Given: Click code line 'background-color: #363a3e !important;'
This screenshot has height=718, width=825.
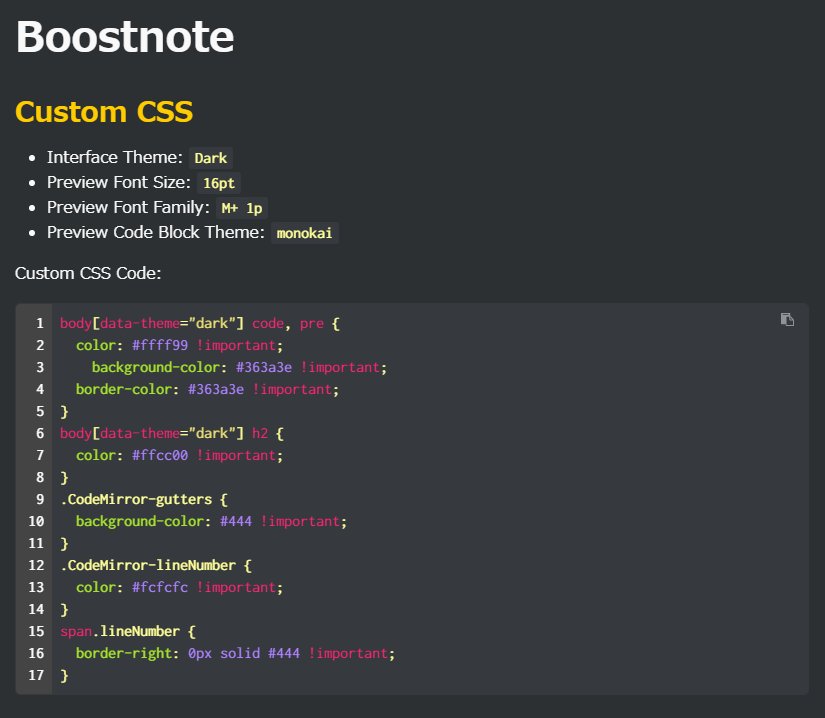Looking at the screenshot, I should pos(239,367).
